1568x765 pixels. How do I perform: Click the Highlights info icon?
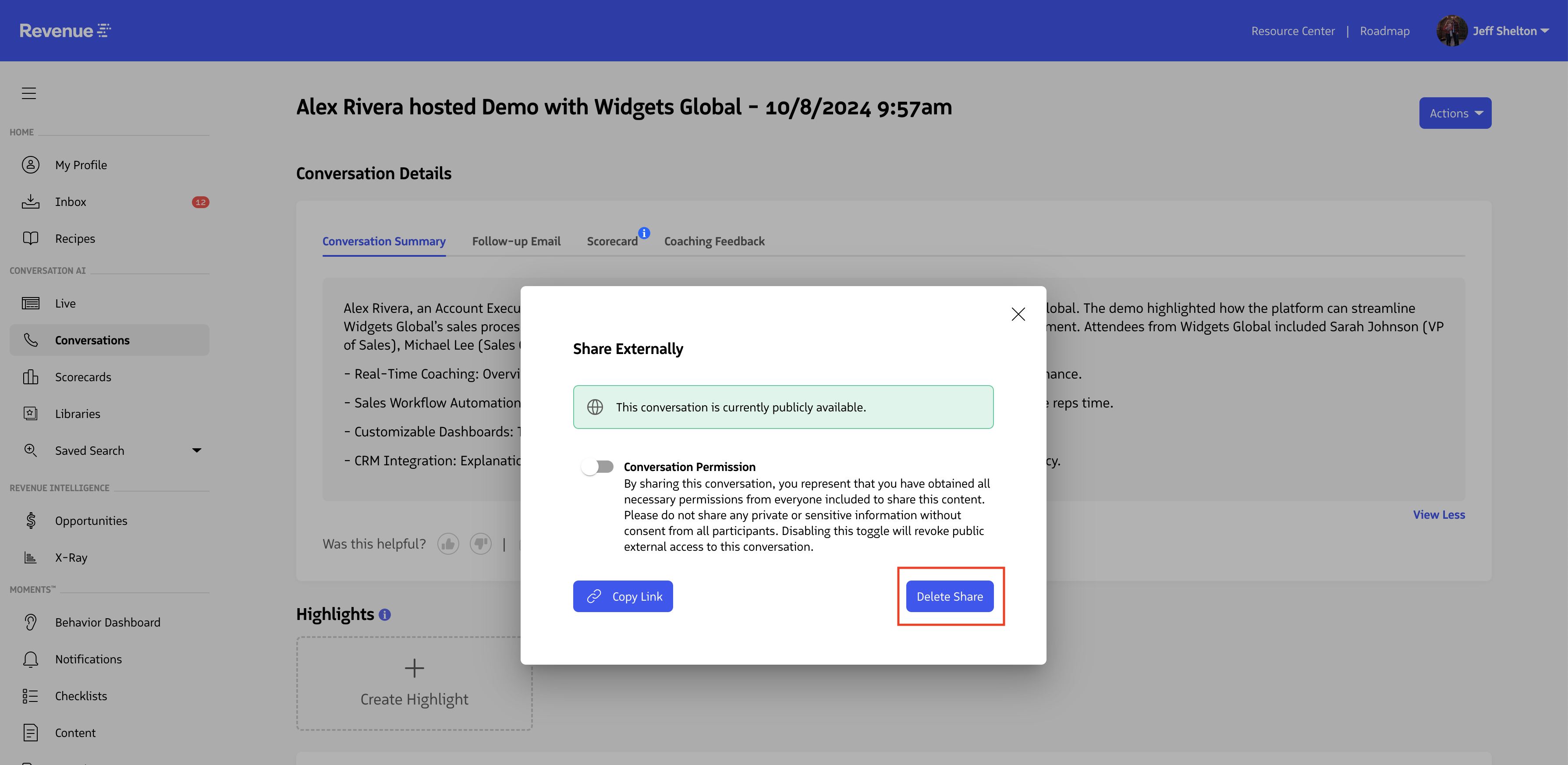pyautogui.click(x=385, y=615)
